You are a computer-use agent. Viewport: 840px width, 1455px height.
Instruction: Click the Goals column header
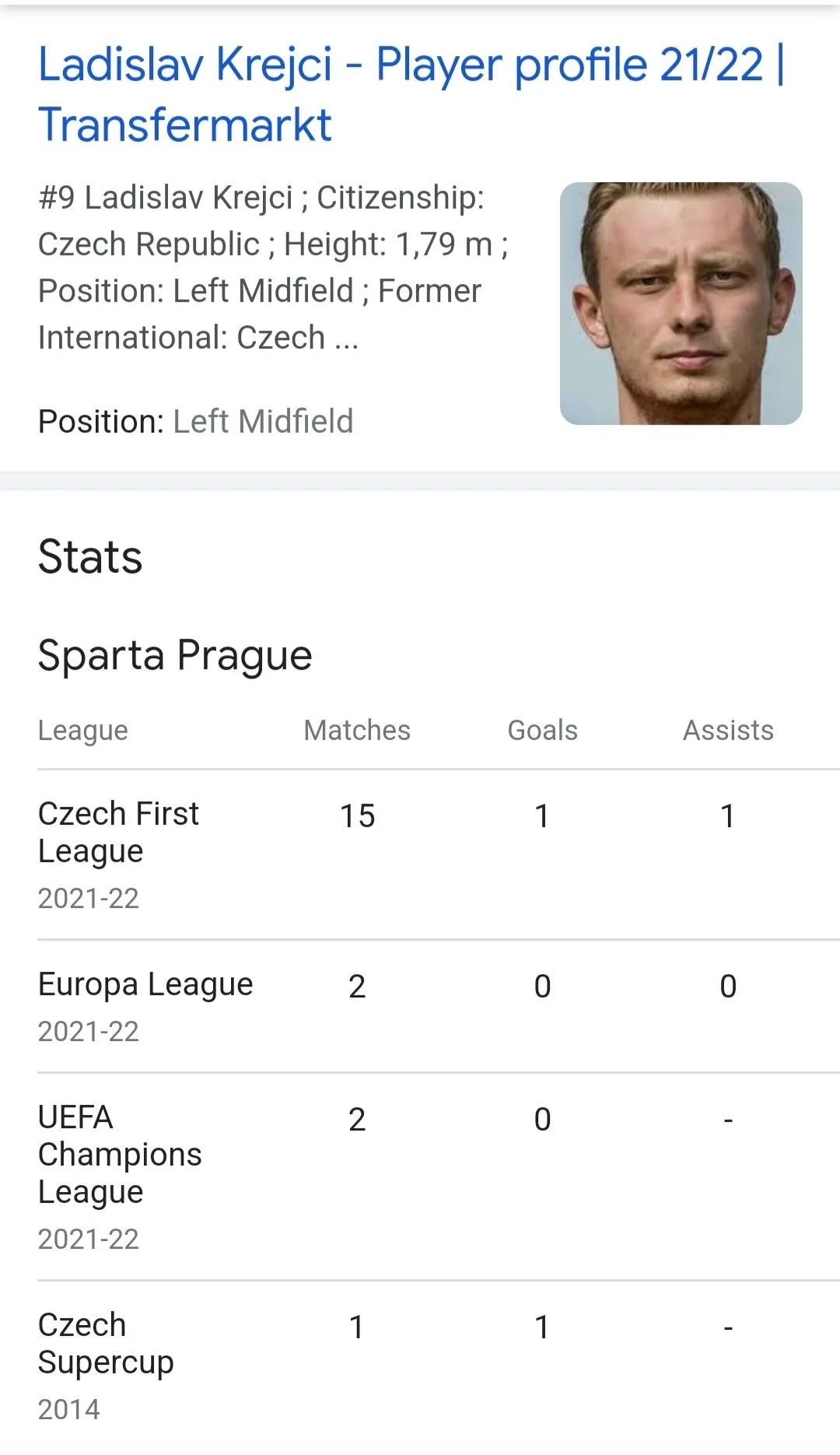point(542,731)
